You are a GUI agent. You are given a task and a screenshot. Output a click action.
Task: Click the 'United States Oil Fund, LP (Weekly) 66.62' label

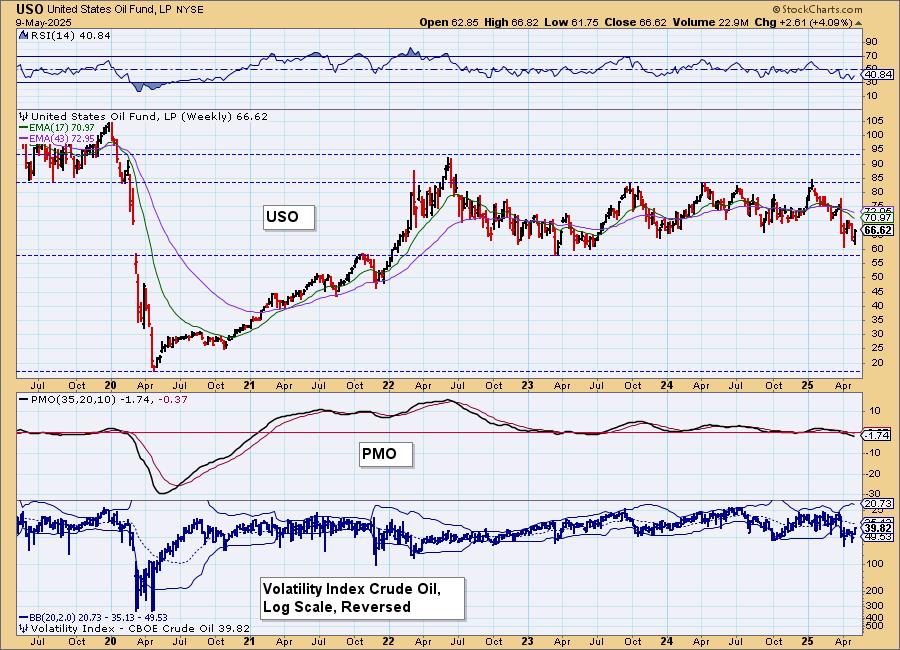149,117
